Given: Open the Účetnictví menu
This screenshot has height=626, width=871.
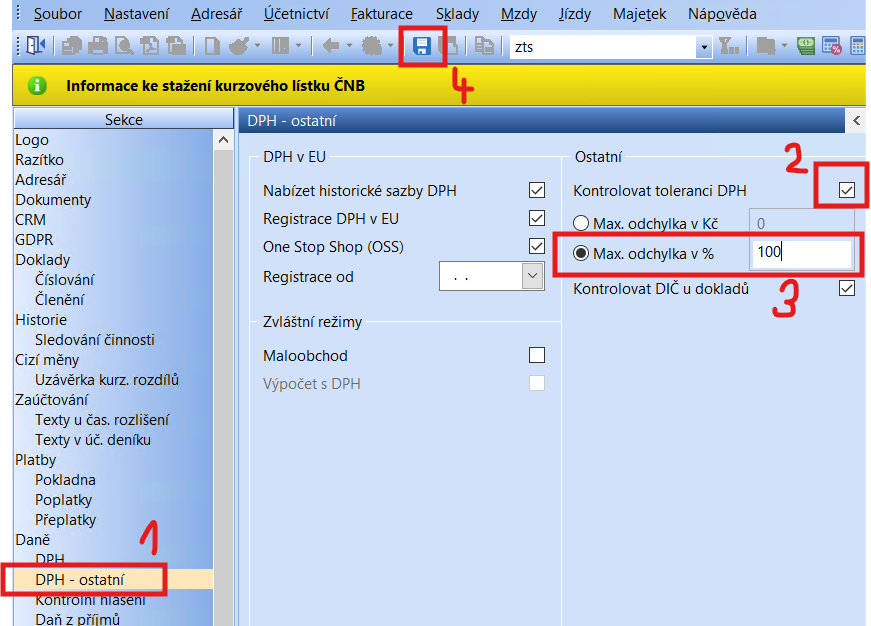Looking at the screenshot, I should [296, 14].
